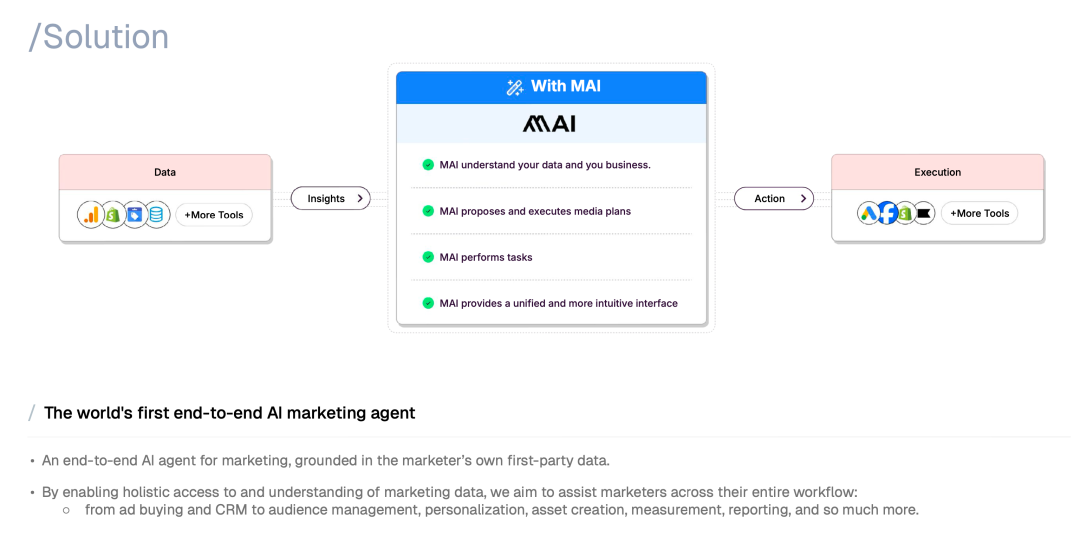This screenshot has width=1080, height=549.
Task: Expand the Action chevron arrow
Action: pos(803,199)
